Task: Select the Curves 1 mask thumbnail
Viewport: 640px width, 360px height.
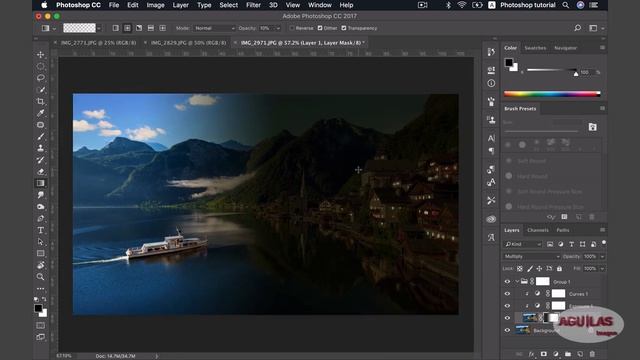Action: tap(558, 293)
